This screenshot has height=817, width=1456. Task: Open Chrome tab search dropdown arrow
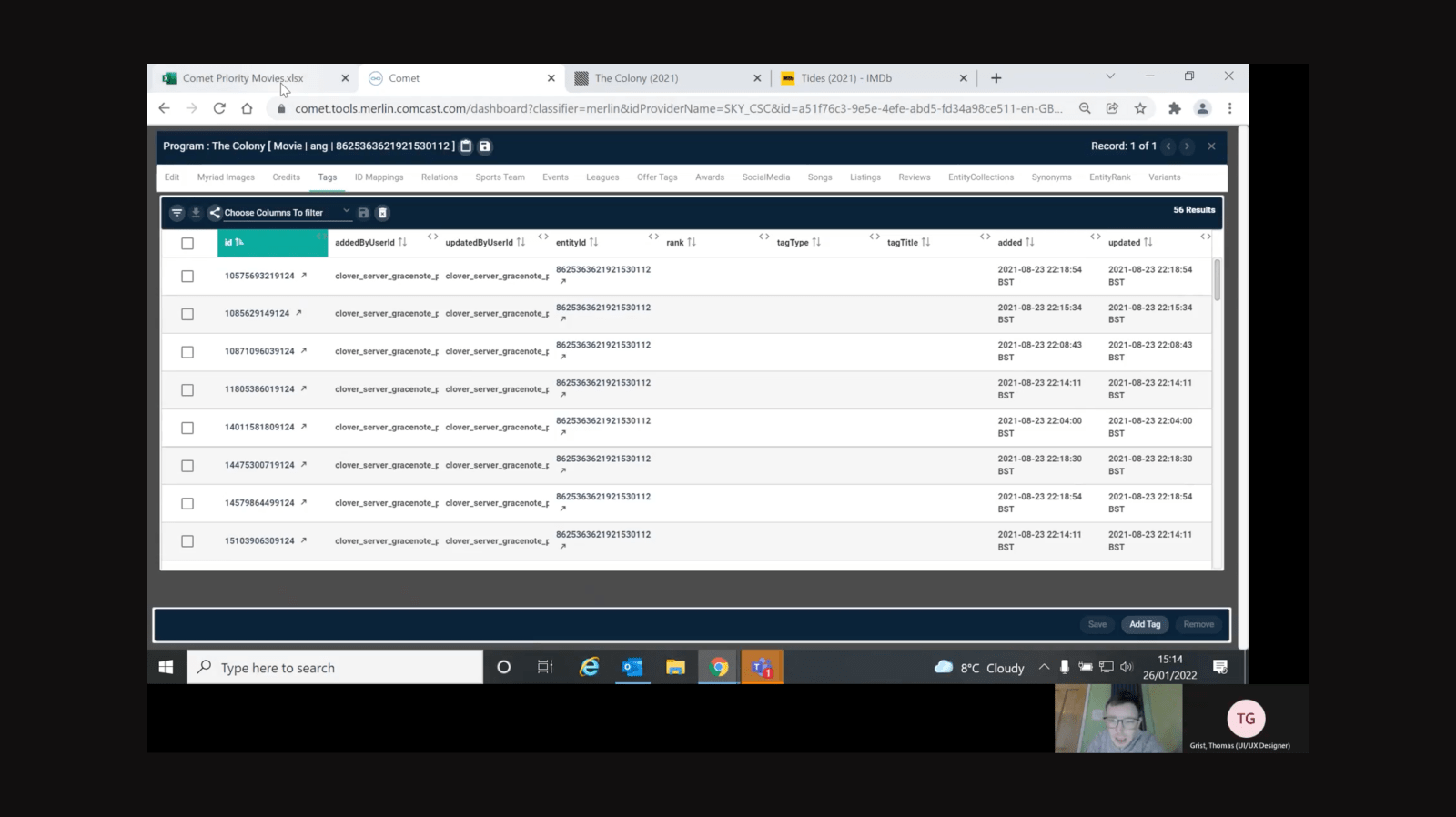tap(1110, 76)
